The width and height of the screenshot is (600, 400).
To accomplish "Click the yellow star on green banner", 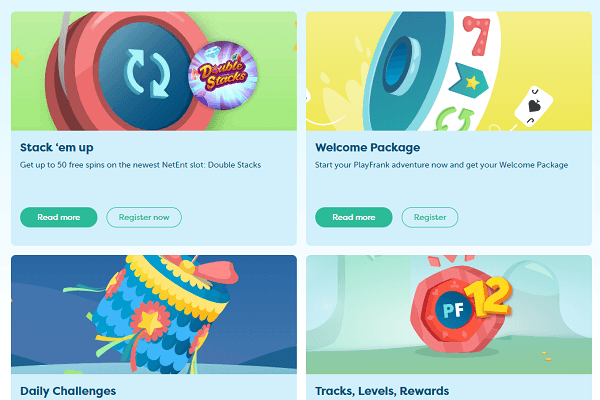I will click(x=17, y=58).
